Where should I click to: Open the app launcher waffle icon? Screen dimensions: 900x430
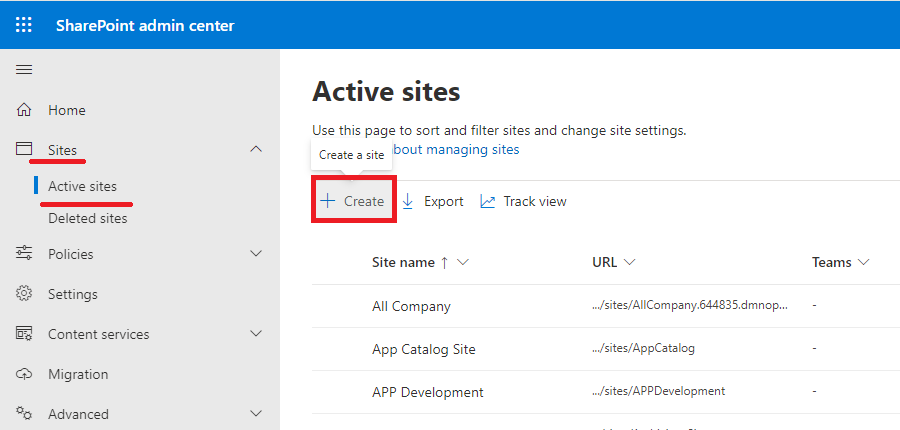[24, 25]
